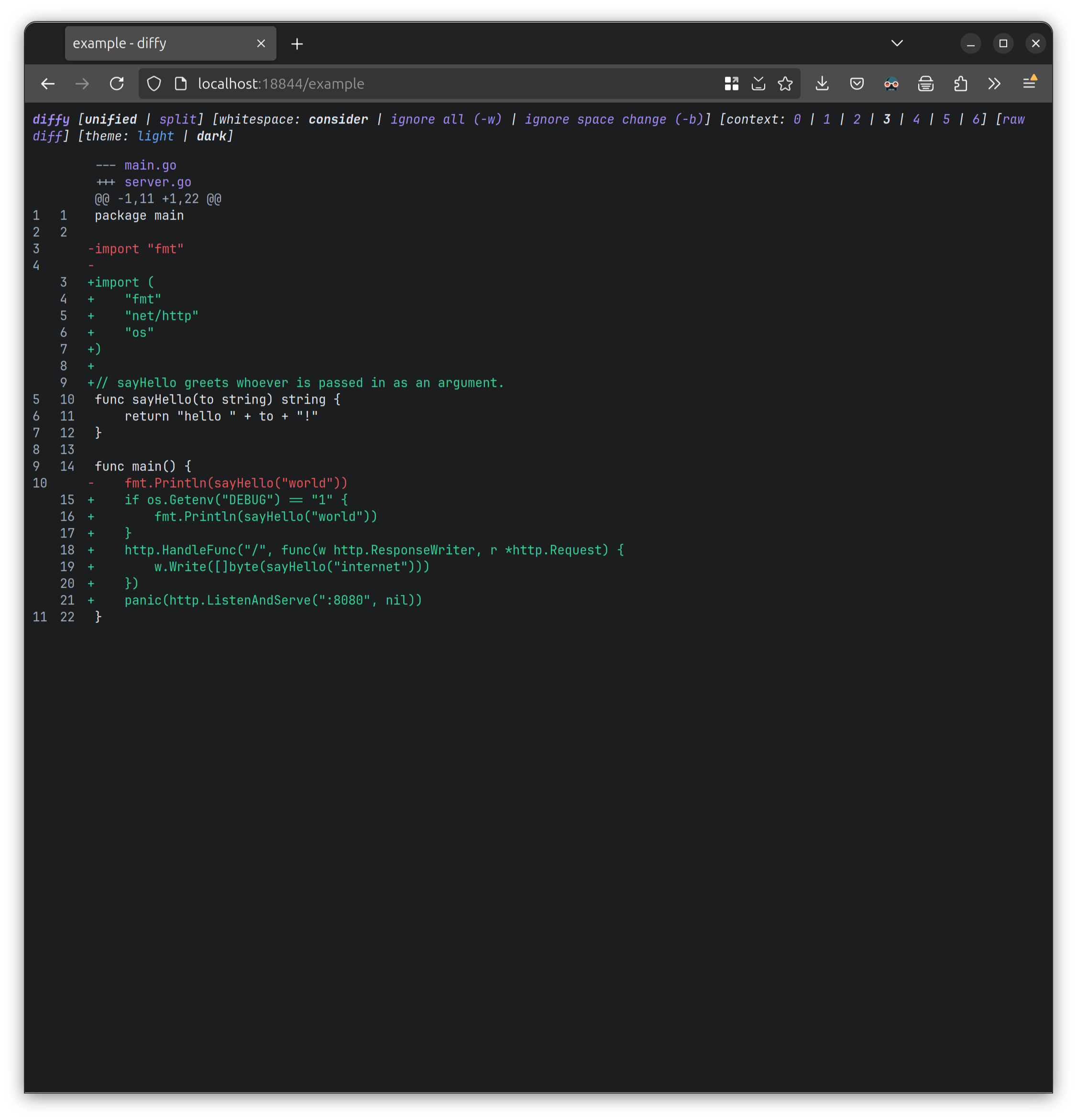Select the example - diffy tab
The image size is (1077, 1120).
pyautogui.click(x=170, y=44)
